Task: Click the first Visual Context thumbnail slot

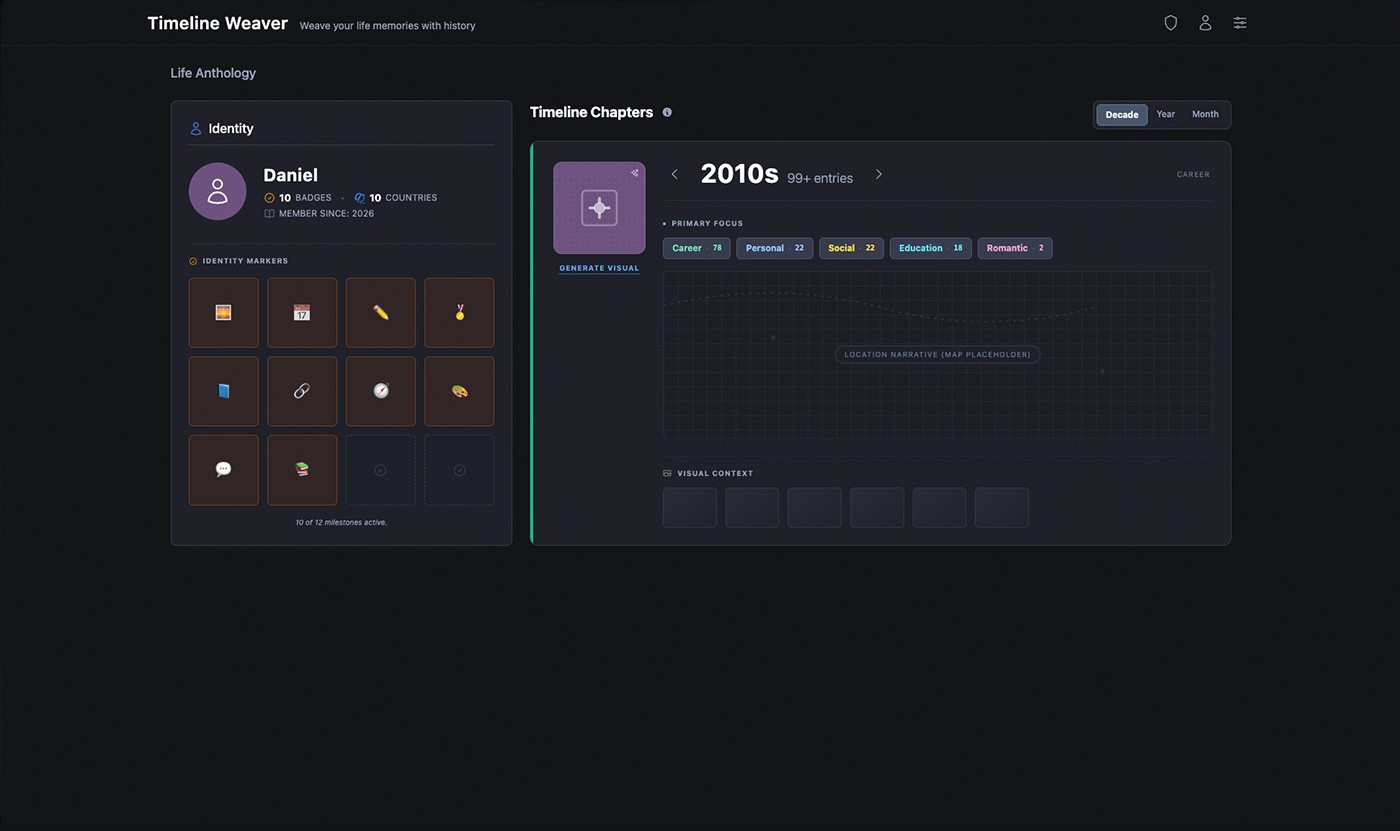Action: click(690, 508)
